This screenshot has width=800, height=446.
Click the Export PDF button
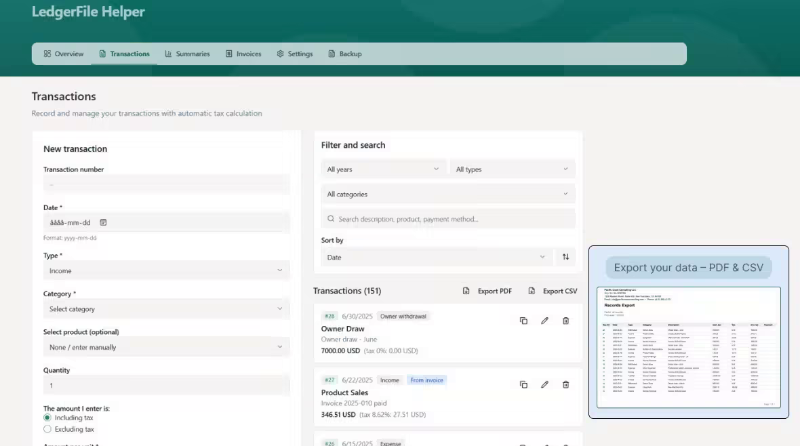(487, 291)
